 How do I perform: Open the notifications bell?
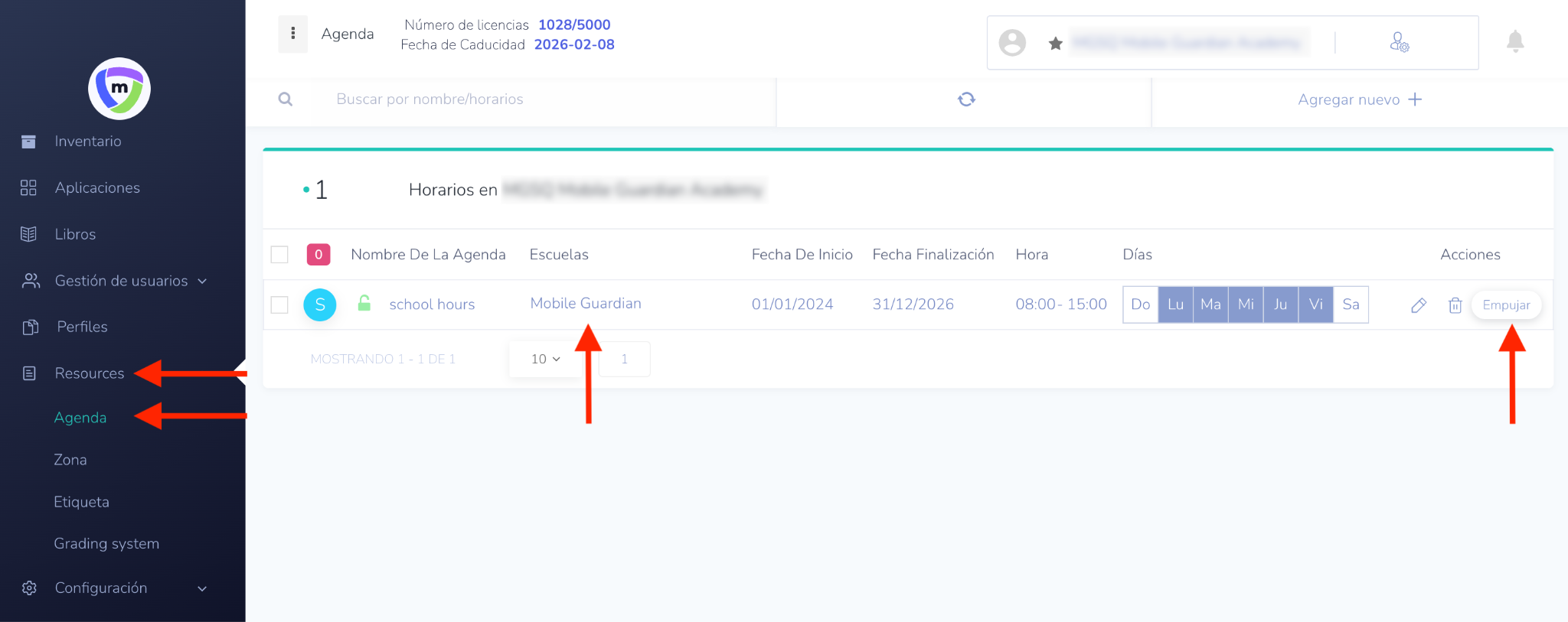[x=1514, y=41]
